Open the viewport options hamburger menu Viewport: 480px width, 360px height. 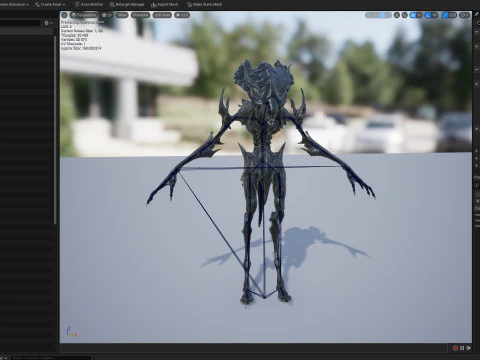[64, 15]
